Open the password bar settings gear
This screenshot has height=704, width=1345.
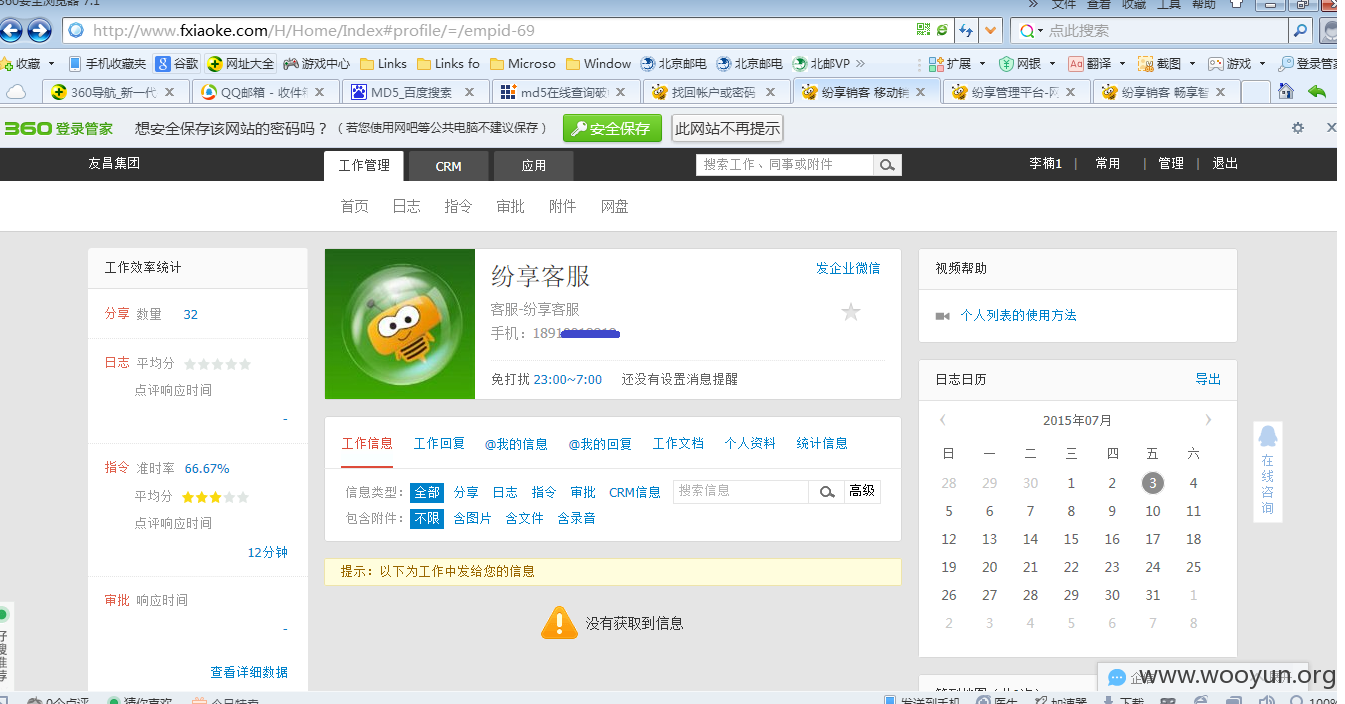tap(1298, 128)
